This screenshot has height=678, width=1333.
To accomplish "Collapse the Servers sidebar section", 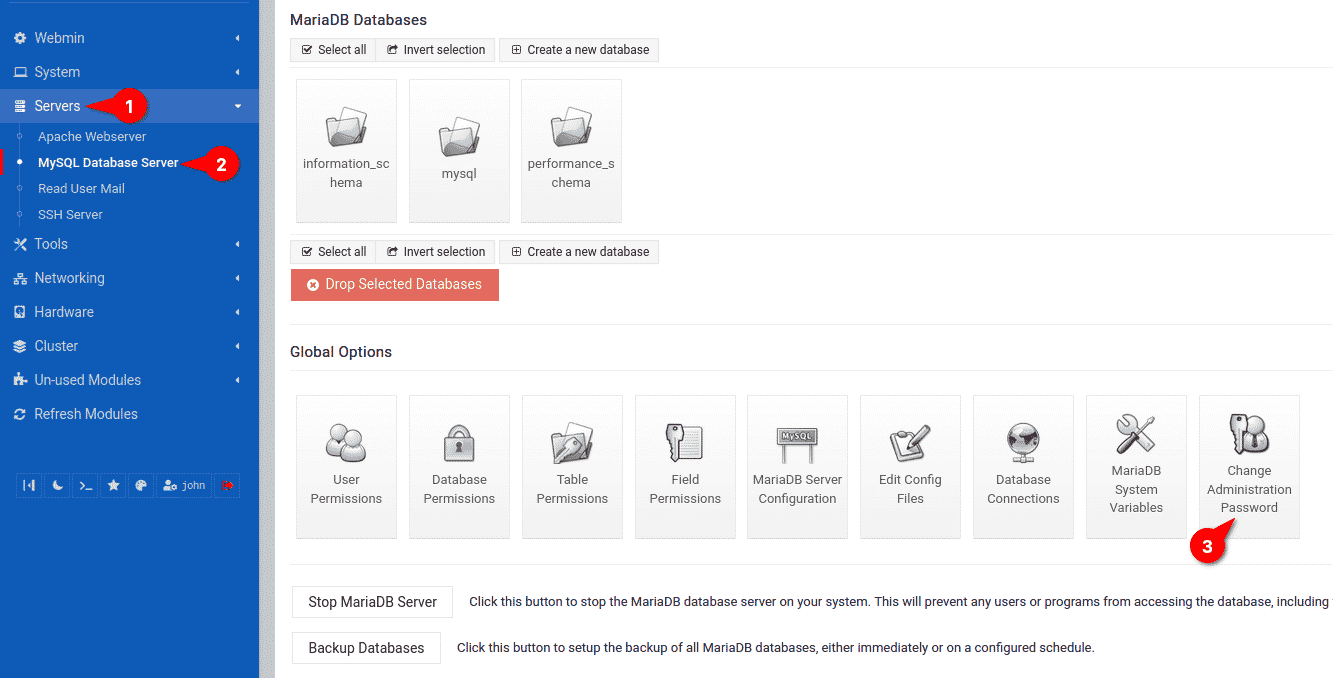I will tap(129, 106).
